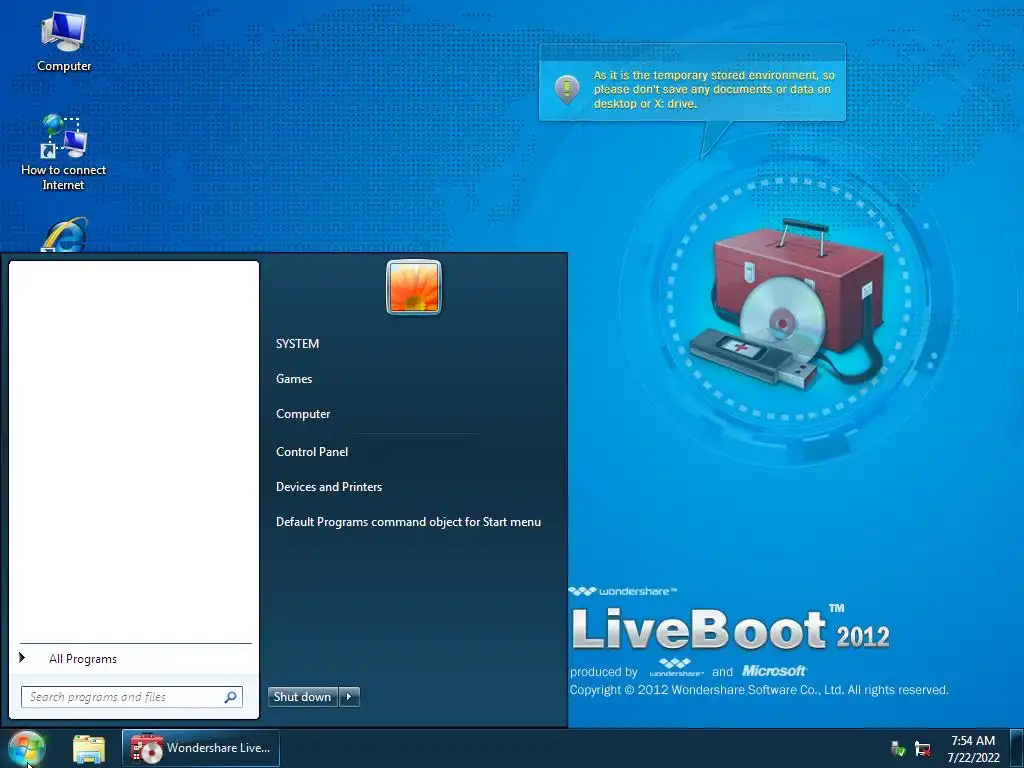This screenshot has width=1024, height=768.
Task: Open the clock showing 7:54 AM
Action: tap(973, 748)
